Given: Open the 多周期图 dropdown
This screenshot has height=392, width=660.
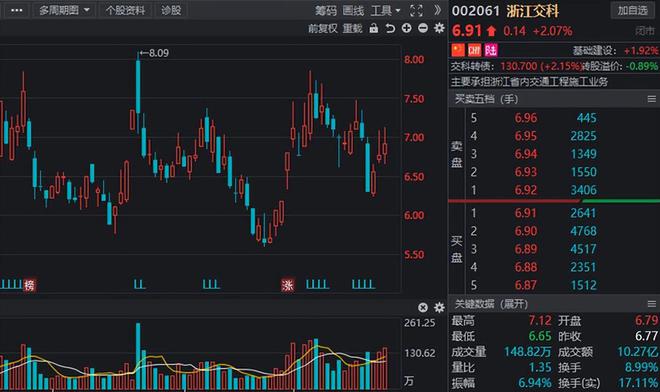Looking at the screenshot, I should tap(64, 10).
